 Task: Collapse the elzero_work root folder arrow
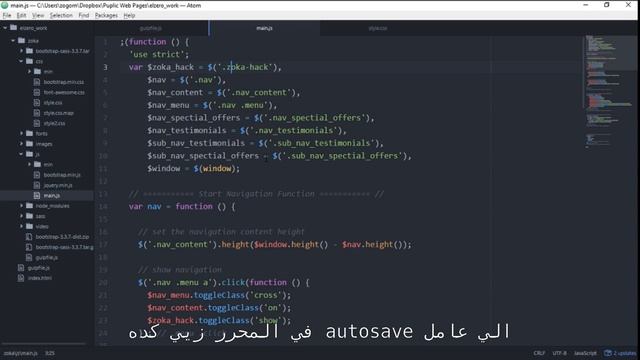(5, 28)
